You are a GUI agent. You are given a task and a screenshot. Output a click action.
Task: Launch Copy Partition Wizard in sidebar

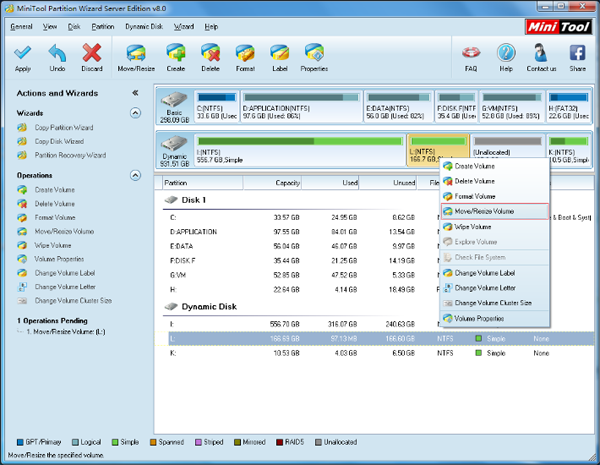pyautogui.click(x=64, y=127)
